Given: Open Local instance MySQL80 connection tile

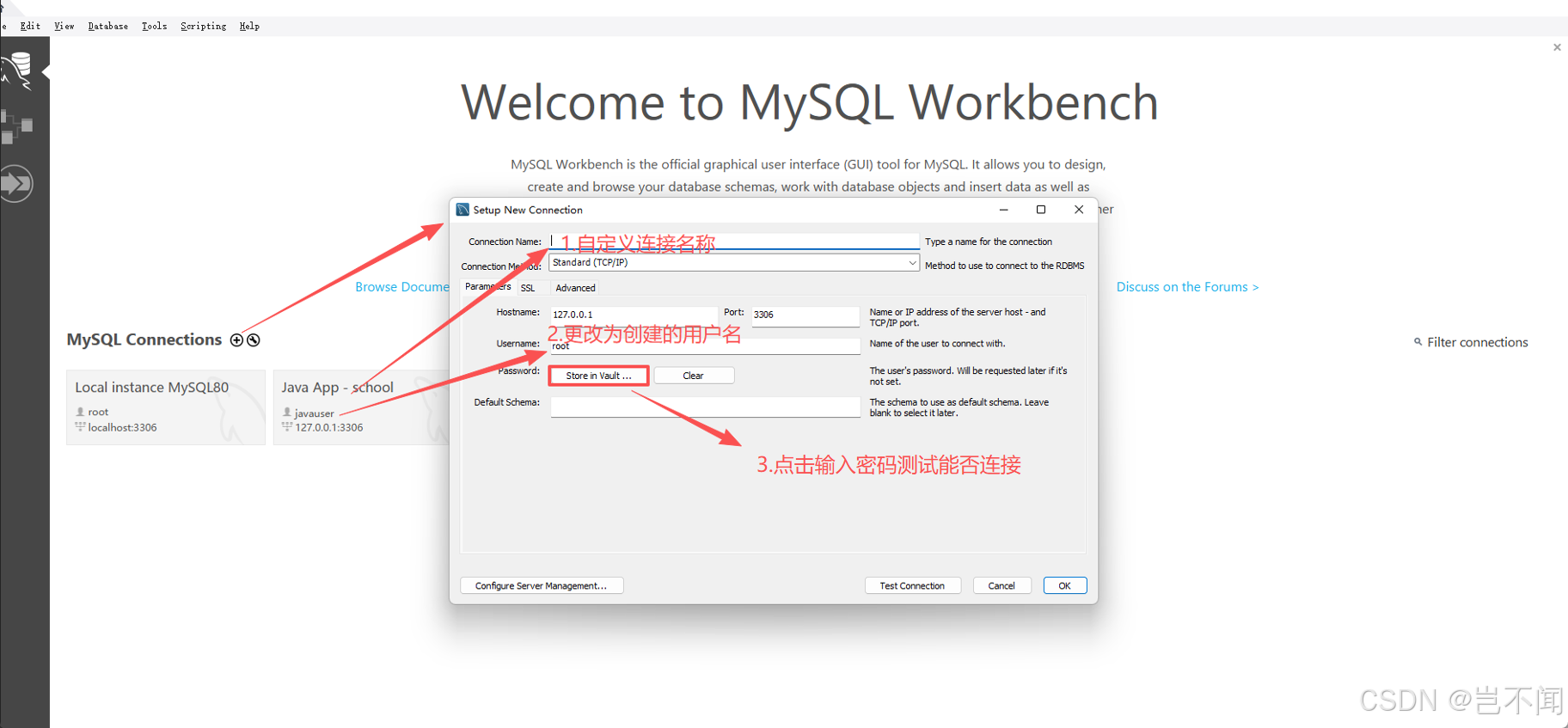Looking at the screenshot, I should tap(166, 407).
